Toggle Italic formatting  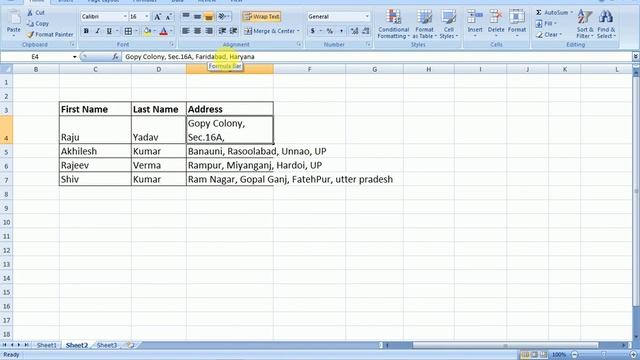[98, 31]
